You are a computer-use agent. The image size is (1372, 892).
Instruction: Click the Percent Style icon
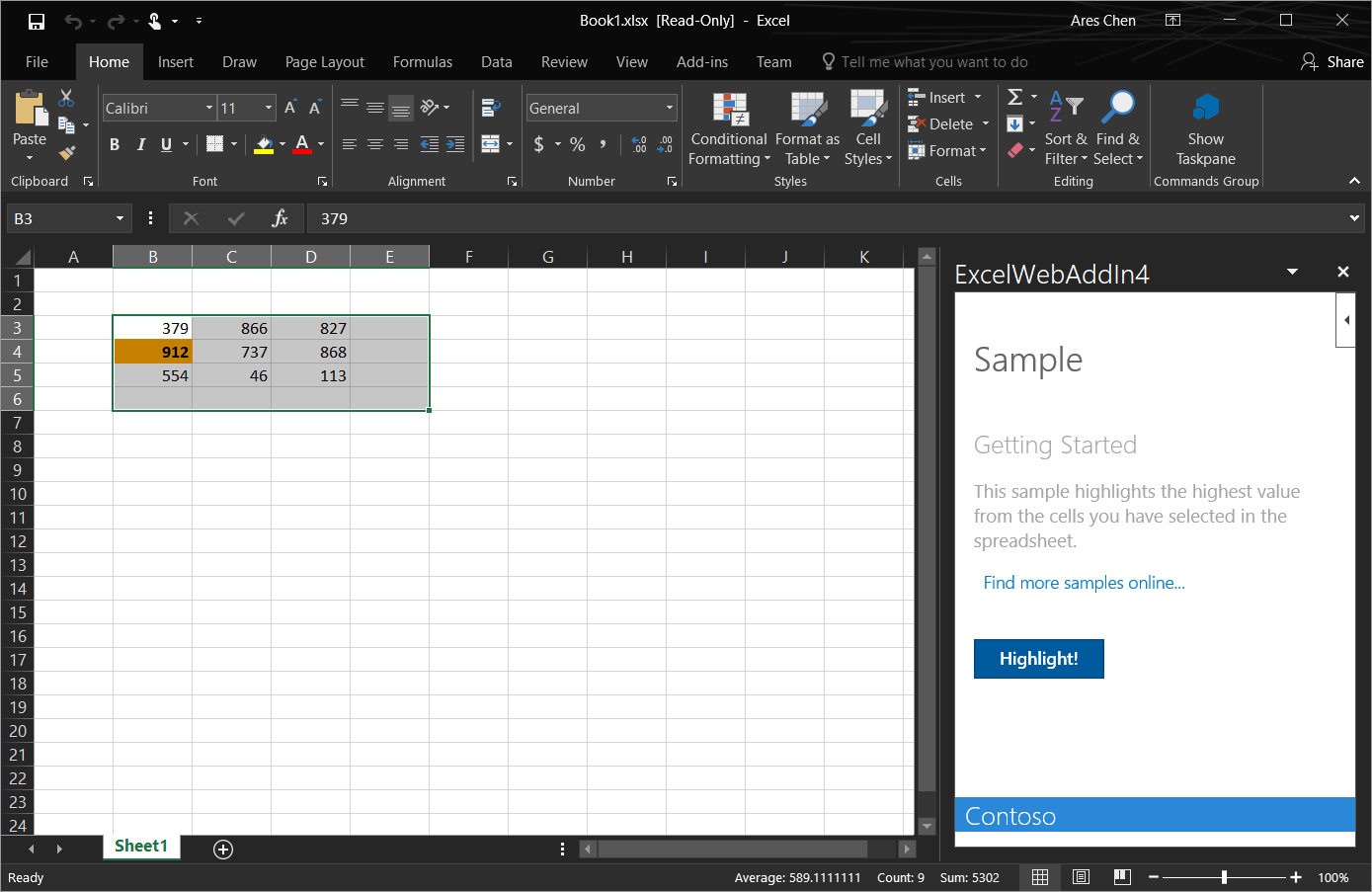(x=578, y=145)
